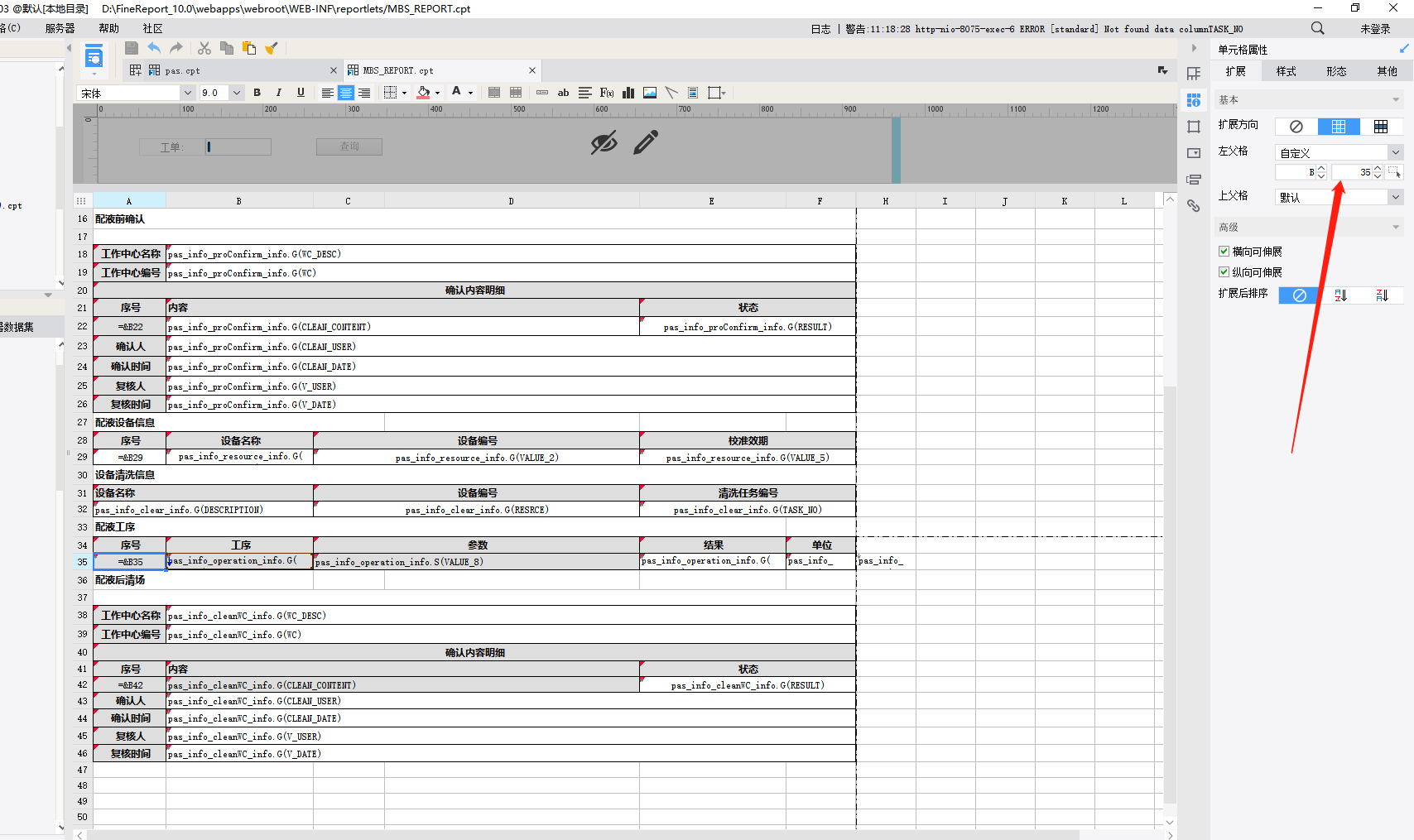This screenshot has height=840, width=1414.
Task: Activate the format painter brush
Action: [272, 48]
